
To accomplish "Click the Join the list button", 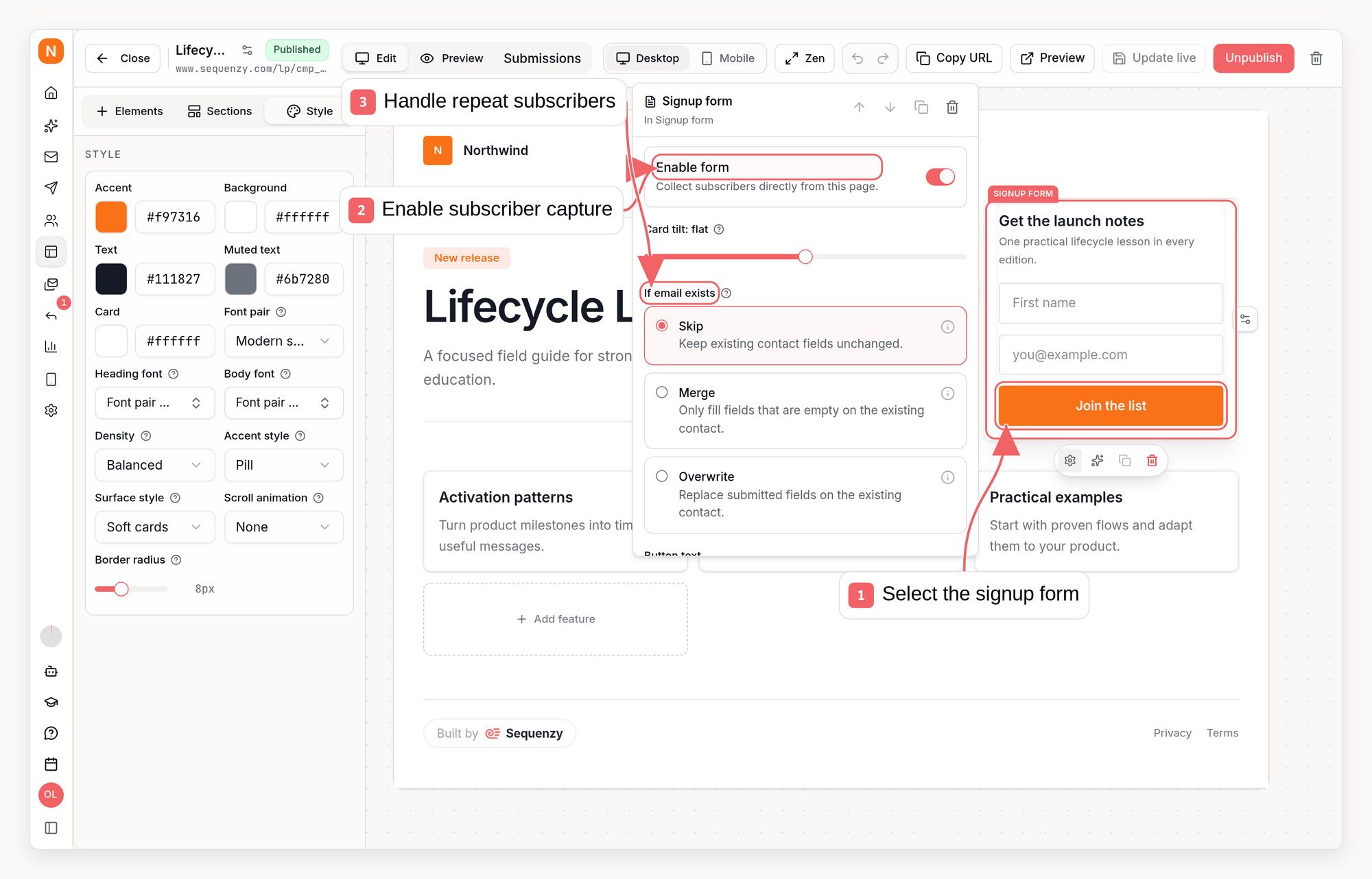I will [x=1111, y=406].
